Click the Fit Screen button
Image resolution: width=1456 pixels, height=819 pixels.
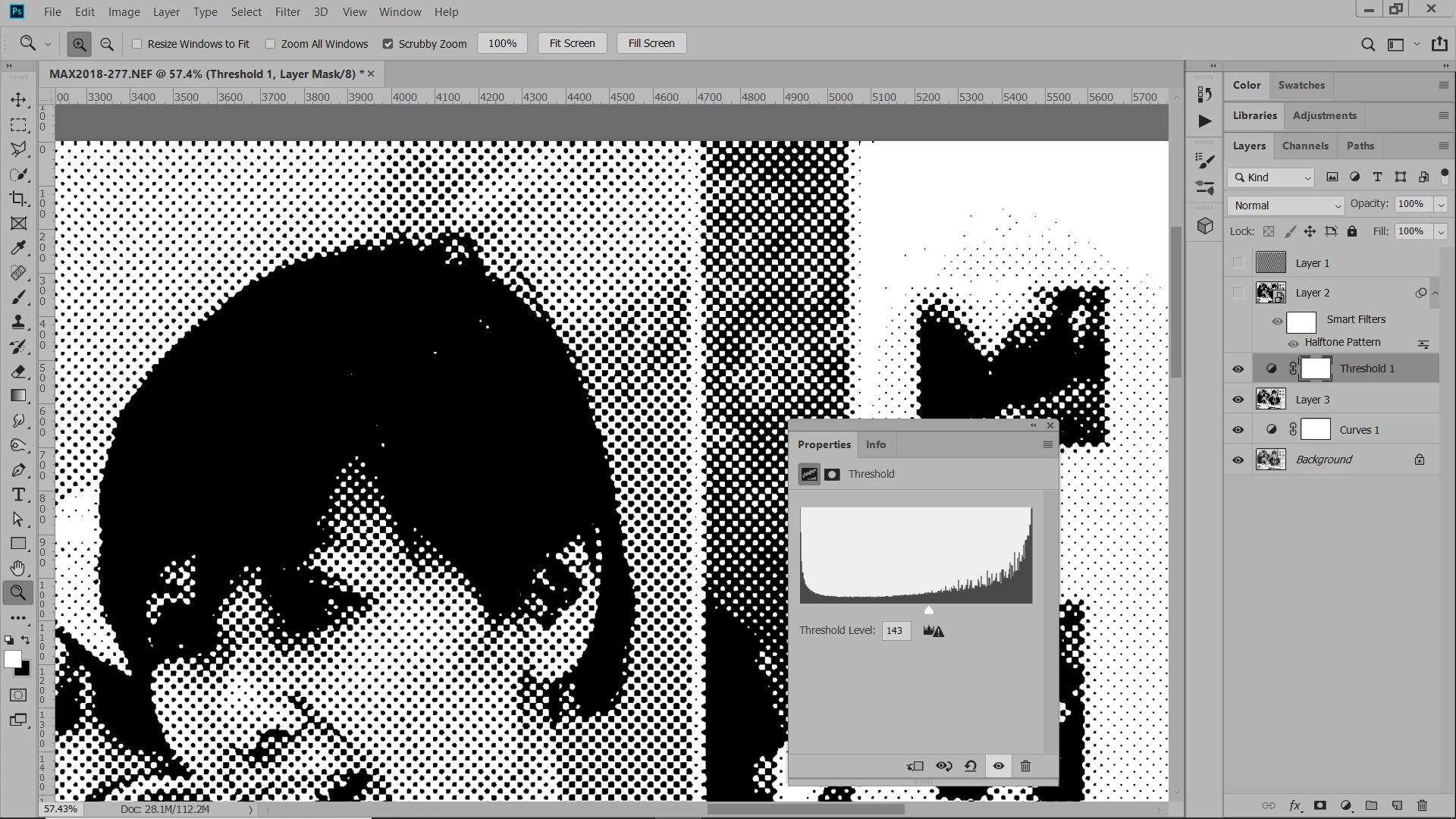point(572,43)
